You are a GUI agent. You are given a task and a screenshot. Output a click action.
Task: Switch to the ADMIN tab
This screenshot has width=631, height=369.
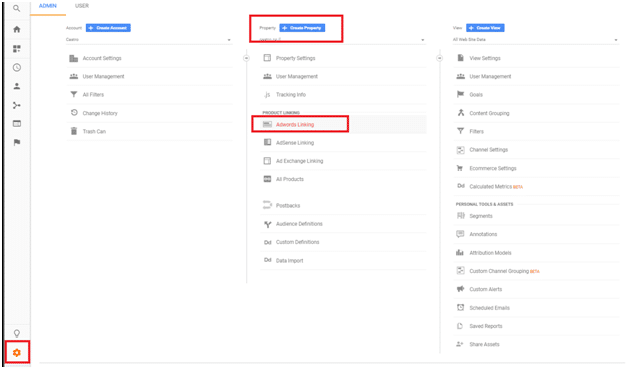pos(48,6)
